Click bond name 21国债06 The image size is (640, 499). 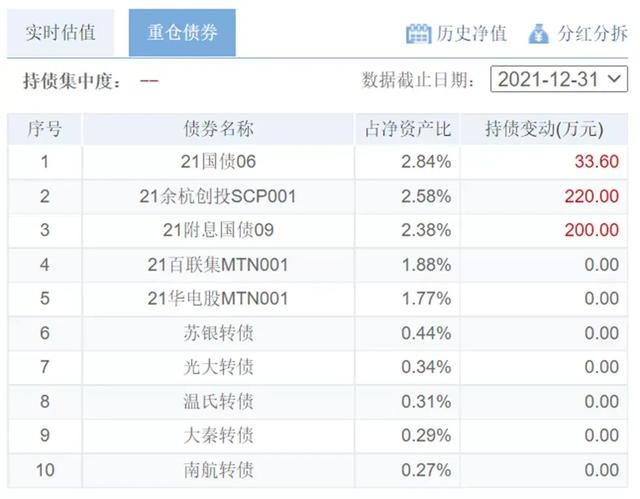(218, 162)
